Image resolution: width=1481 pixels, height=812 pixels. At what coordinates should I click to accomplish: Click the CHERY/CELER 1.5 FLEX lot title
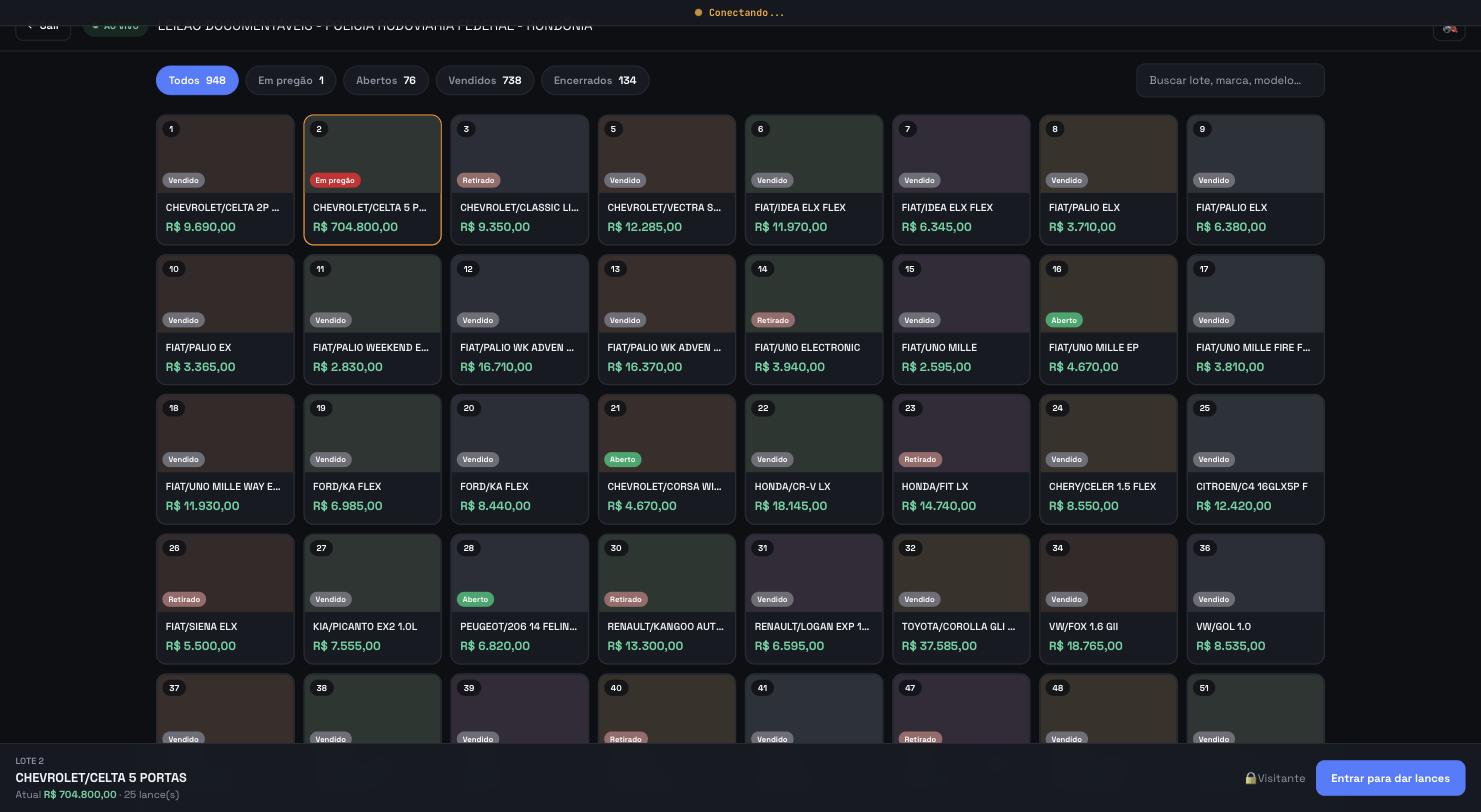(x=1102, y=487)
